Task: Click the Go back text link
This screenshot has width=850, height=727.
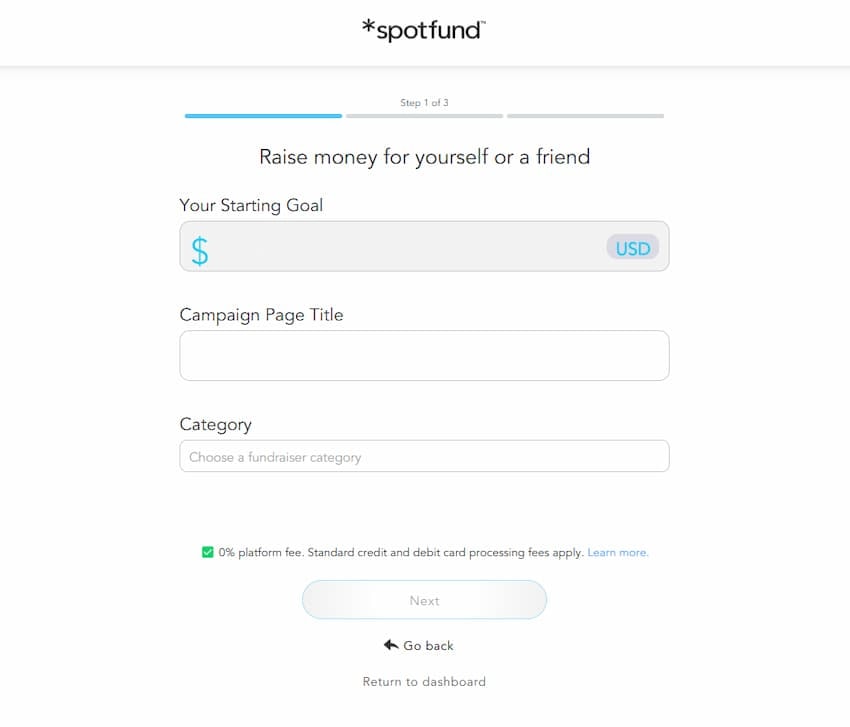Action: [428, 646]
